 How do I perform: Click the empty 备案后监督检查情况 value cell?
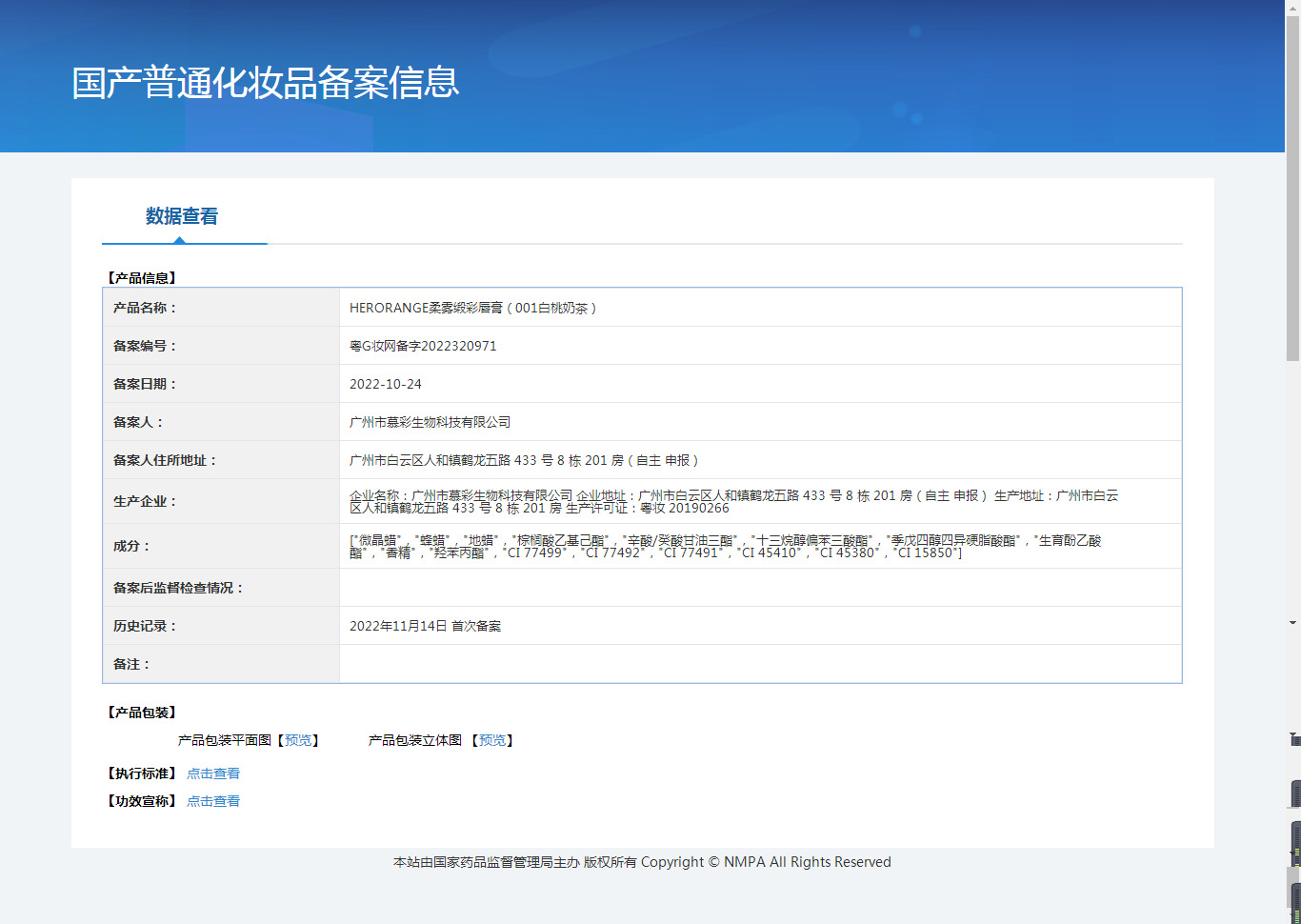(x=760, y=588)
